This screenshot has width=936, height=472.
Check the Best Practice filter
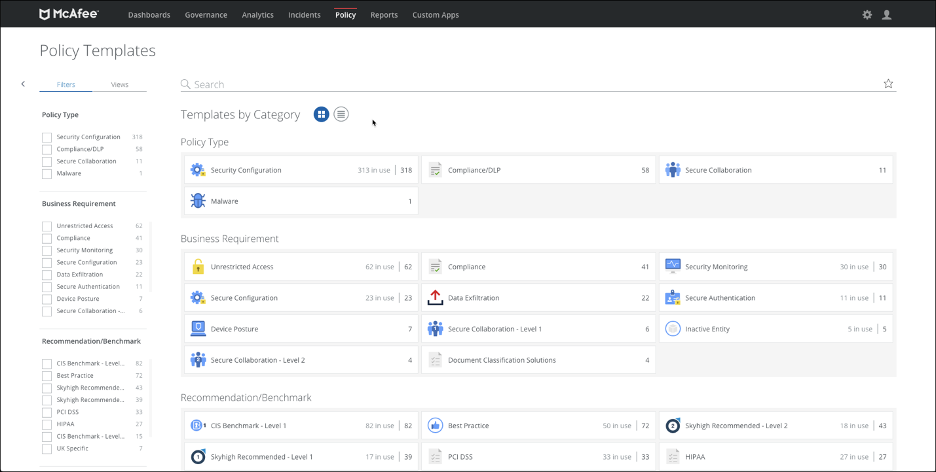pyautogui.click(x=47, y=376)
